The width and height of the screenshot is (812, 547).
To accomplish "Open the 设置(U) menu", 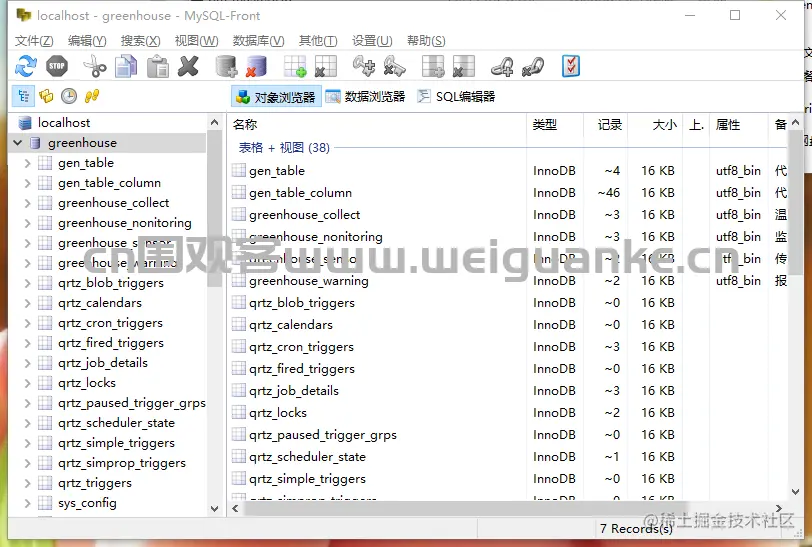I will pyautogui.click(x=372, y=41).
